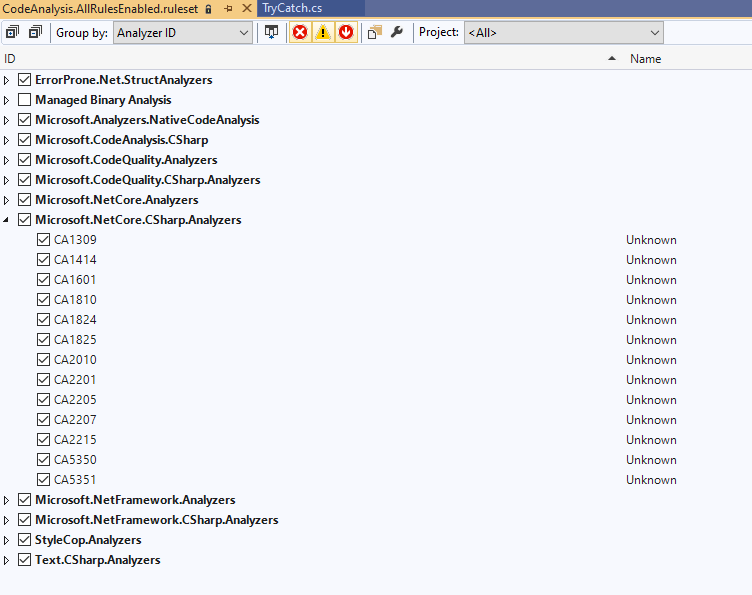
Task: Disable the CA1309 rule checkbox
Action: (43, 240)
